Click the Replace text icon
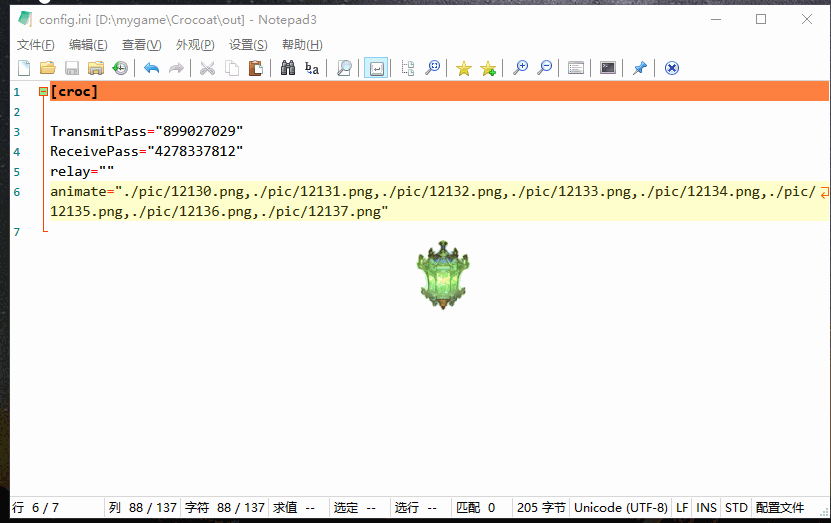The height and width of the screenshot is (523, 831). [x=312, y=68]
